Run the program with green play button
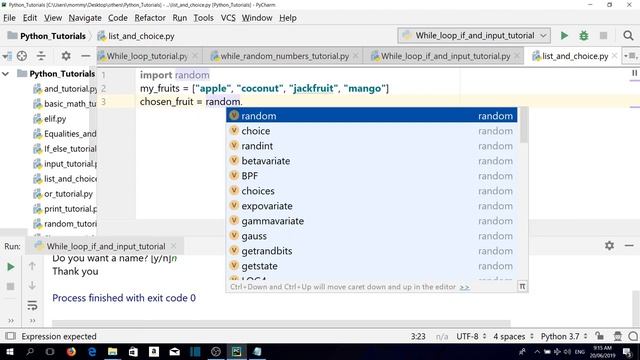Screen dimensions: 640x360 click(x=564, y=36)
